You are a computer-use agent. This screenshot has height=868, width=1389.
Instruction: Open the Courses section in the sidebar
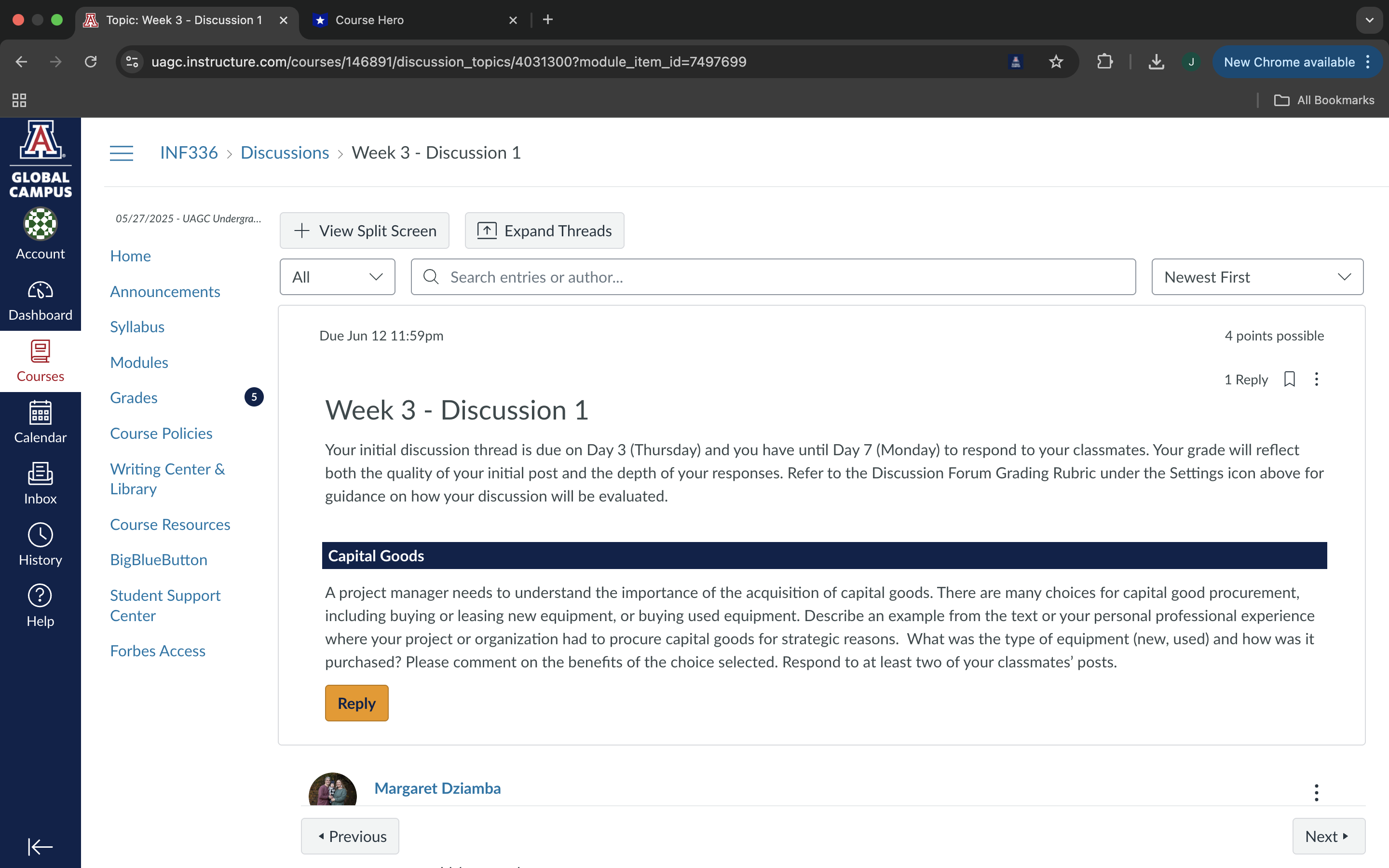(x=40, y=361)
